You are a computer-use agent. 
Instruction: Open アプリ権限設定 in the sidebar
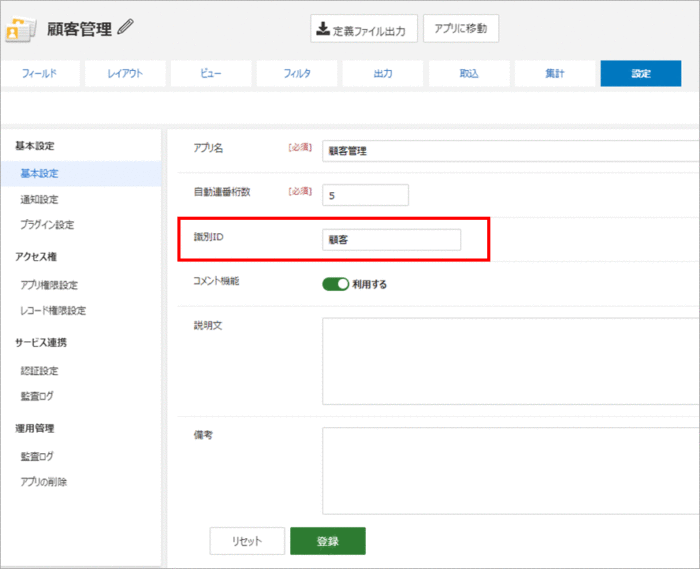tap(49, 285)
